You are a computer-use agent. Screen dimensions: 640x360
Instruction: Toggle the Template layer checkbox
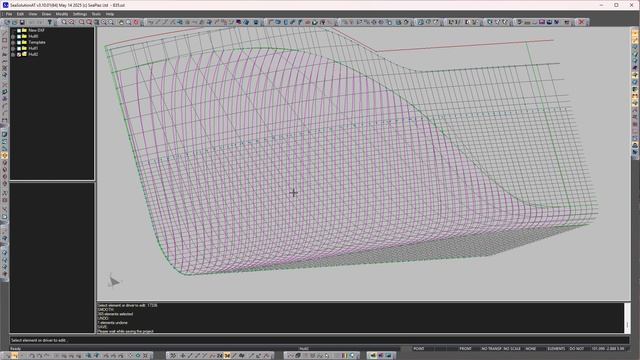pos(19,42)
